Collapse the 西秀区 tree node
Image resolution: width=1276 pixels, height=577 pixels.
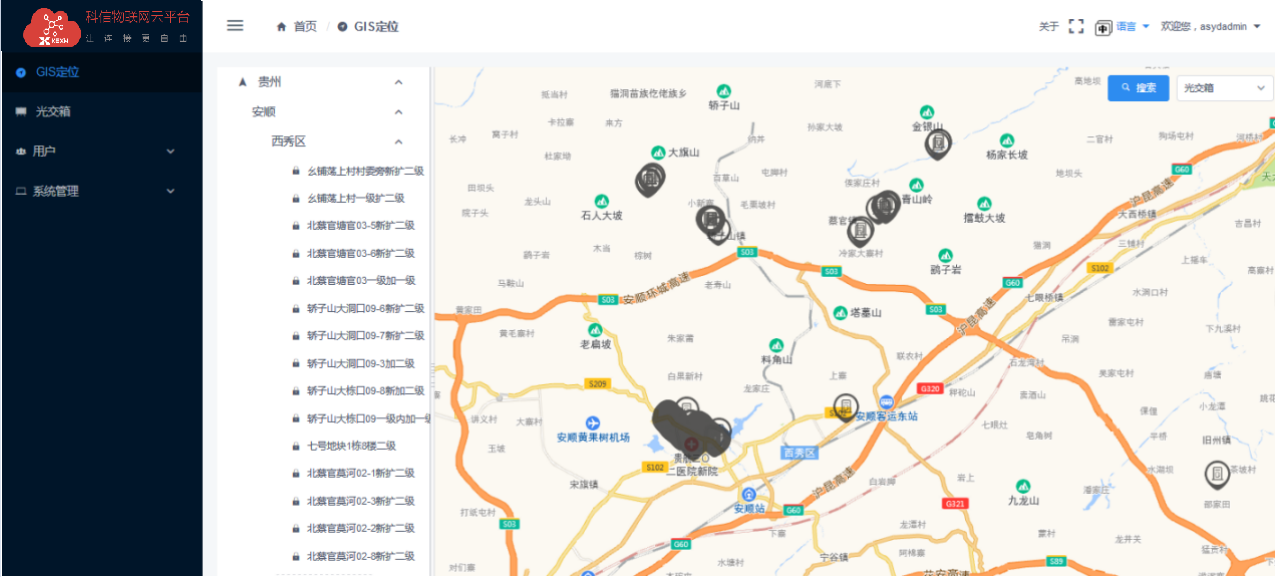(x=398, y=142)
